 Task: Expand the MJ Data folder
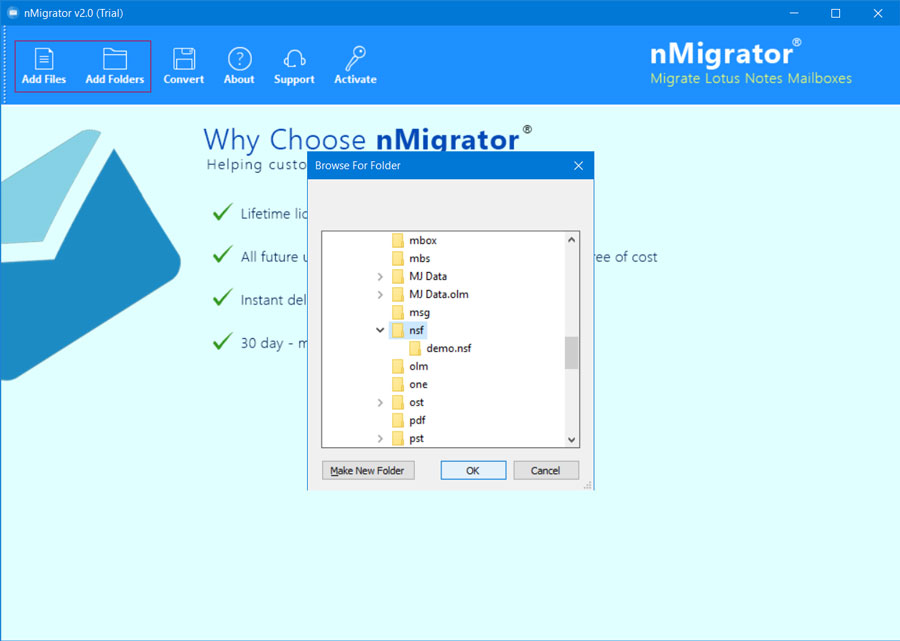[380, 277]
